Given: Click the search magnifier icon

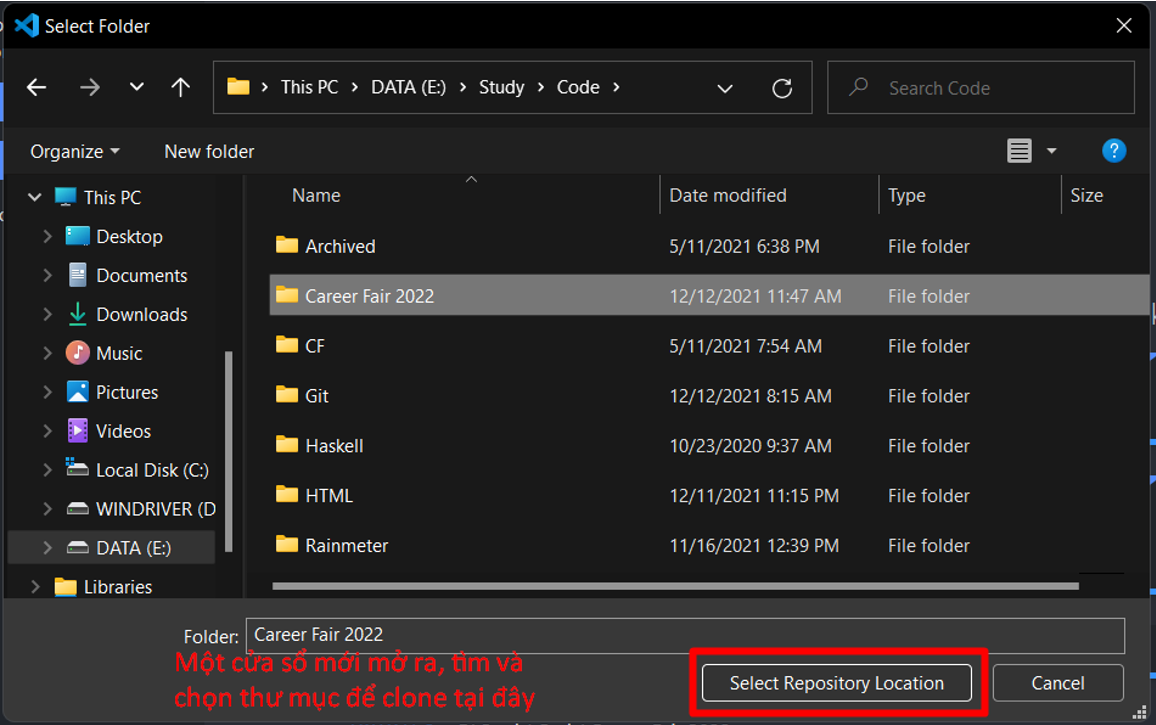Looking at the screenshot, I should click(x=858, y=87).
